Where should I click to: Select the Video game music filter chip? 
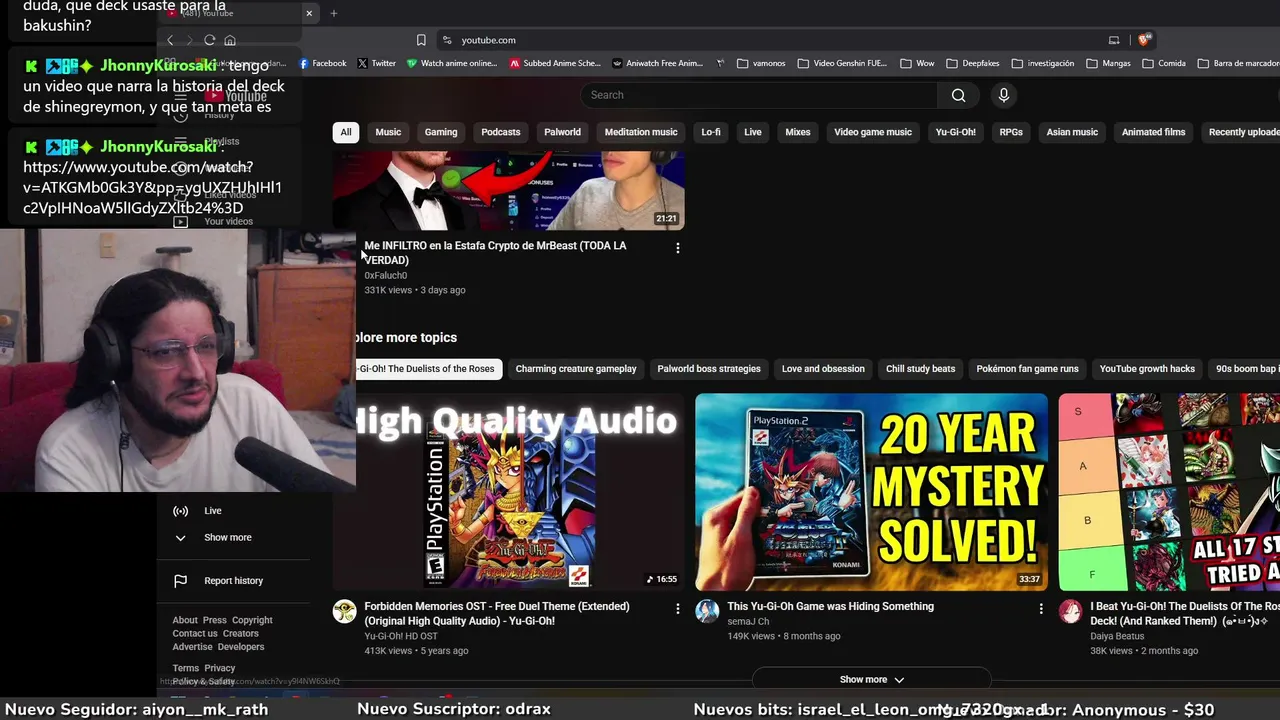(873, 132)
